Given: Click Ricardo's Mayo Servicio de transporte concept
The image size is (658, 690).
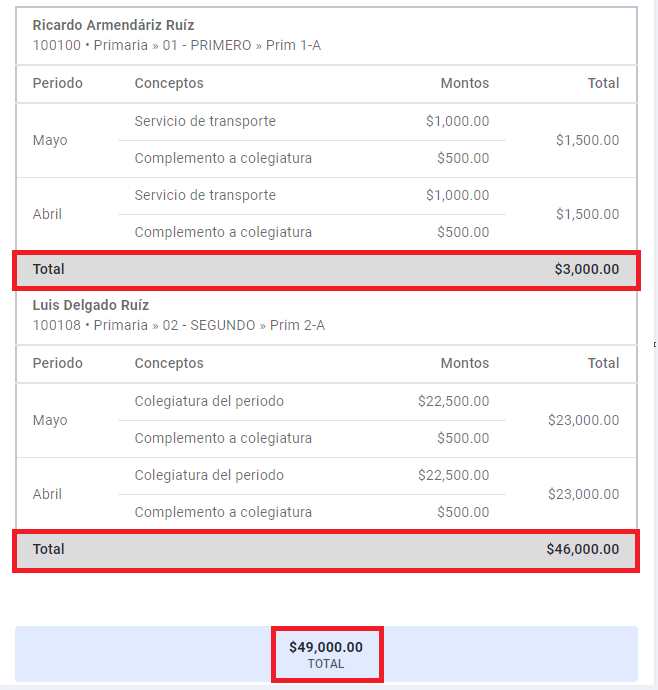Looking at the screenshot, I should click(205, 121).
